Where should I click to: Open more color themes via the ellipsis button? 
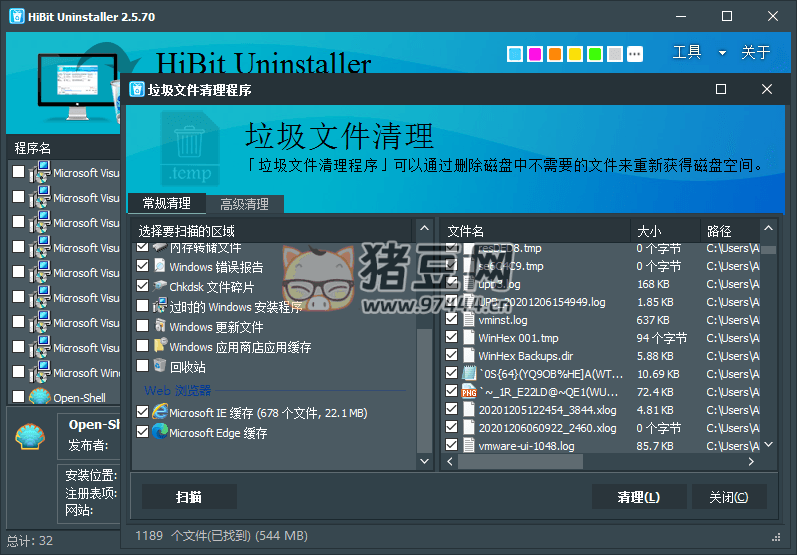(634, 53)
